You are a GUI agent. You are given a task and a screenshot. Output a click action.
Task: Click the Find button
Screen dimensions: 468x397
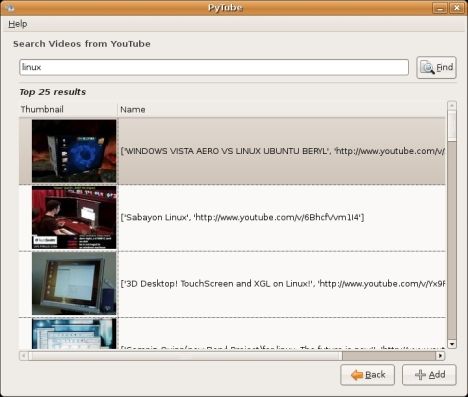click(x=436, y=68)
